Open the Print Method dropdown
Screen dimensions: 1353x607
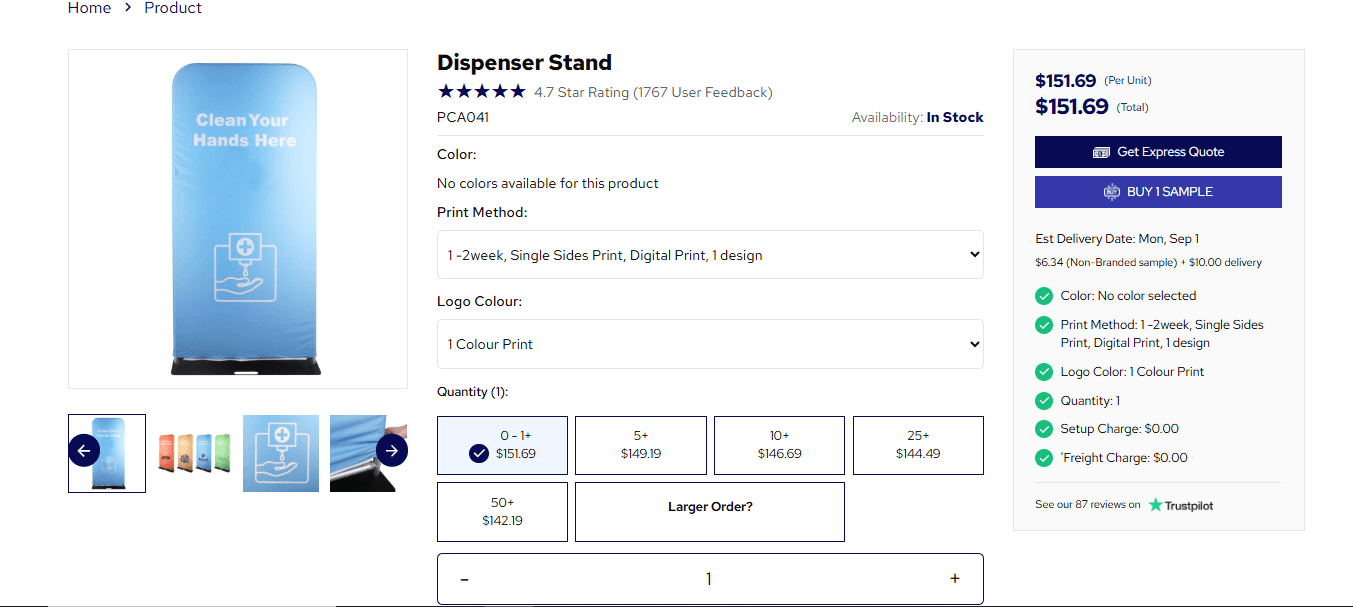click(709, 254)
